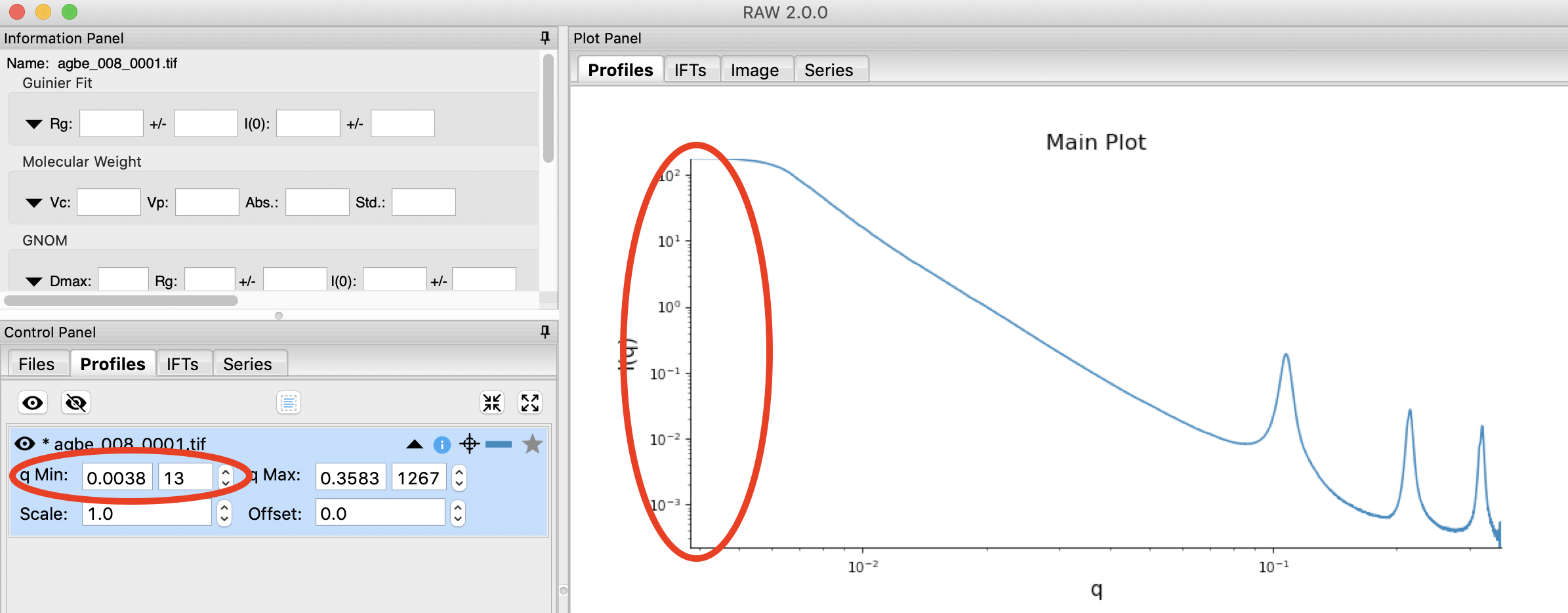Collapse the GNOM section triangle
Viewport: 1568px width, 613px height.
pyautogui.click(x=33, y=282)
